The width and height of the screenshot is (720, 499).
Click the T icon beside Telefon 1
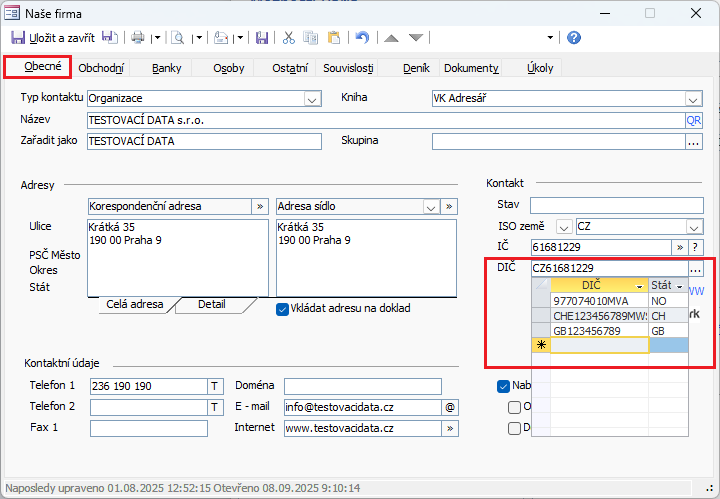pyautogui.click(x=214, y=386)
